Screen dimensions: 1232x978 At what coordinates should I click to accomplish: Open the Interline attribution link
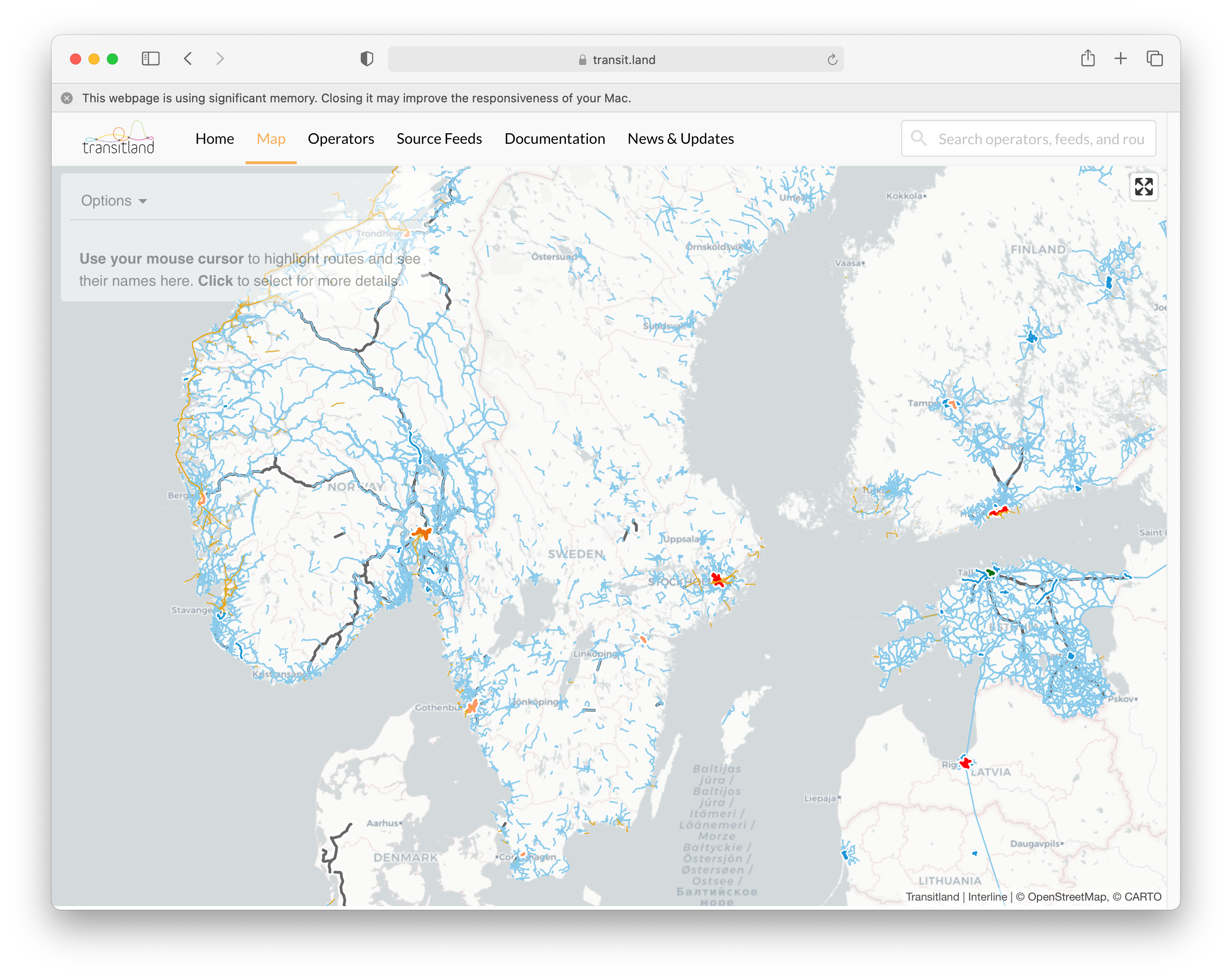pyautogui.click(x=987, y=897)
